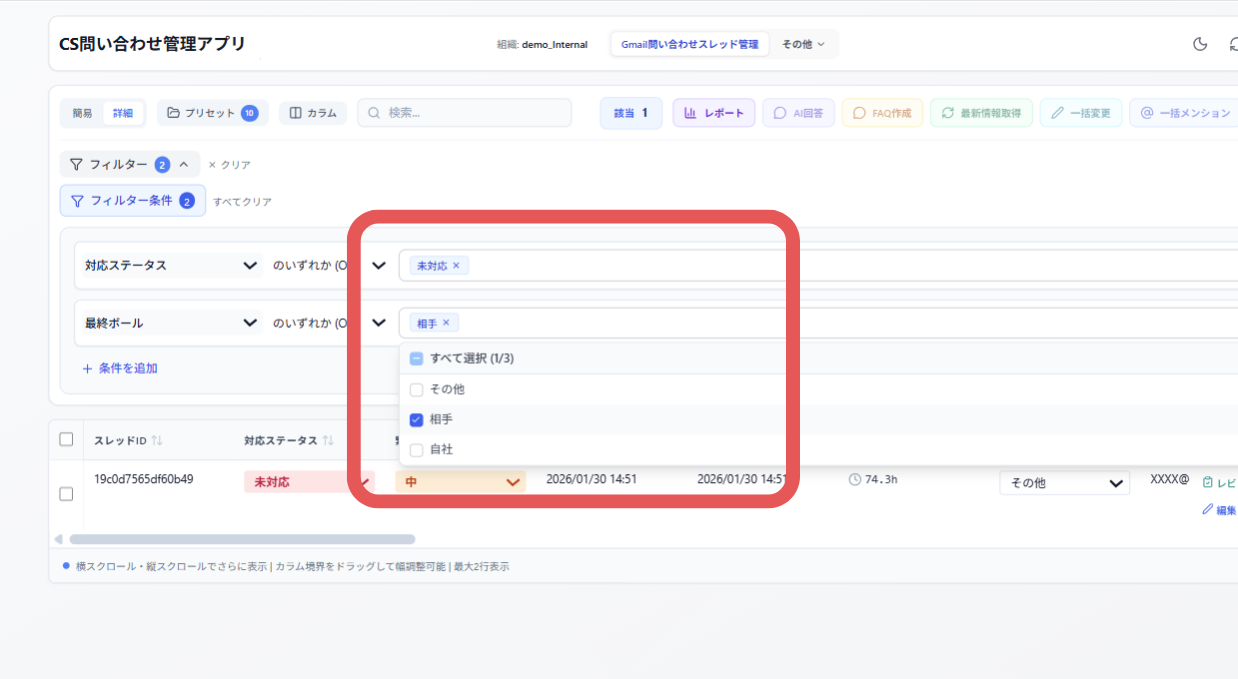Switch to 詳細 view mode
Viewport: 1238px width, 679px height.
click(123, 113)
